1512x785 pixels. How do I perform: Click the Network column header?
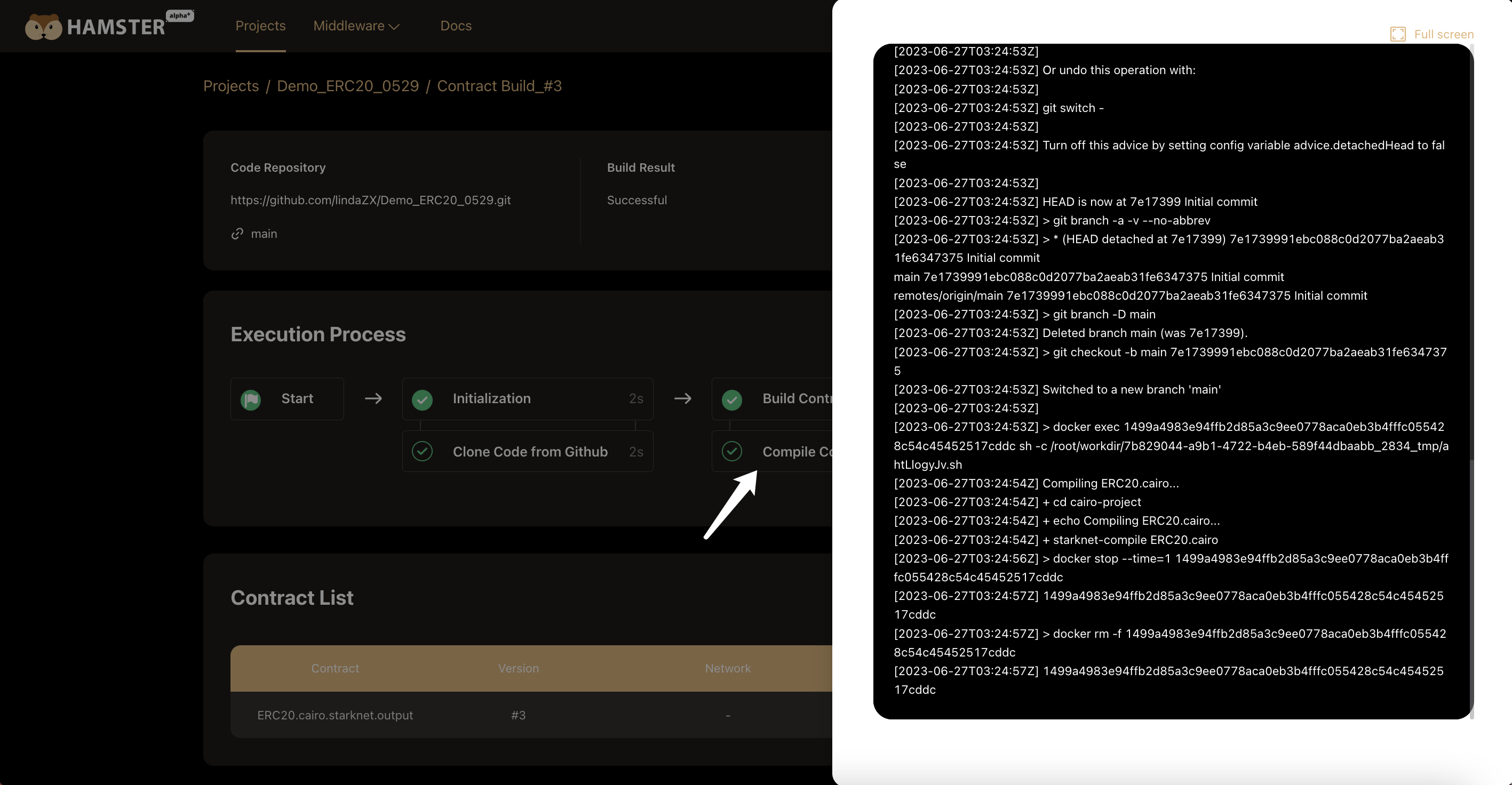(727, 668)
